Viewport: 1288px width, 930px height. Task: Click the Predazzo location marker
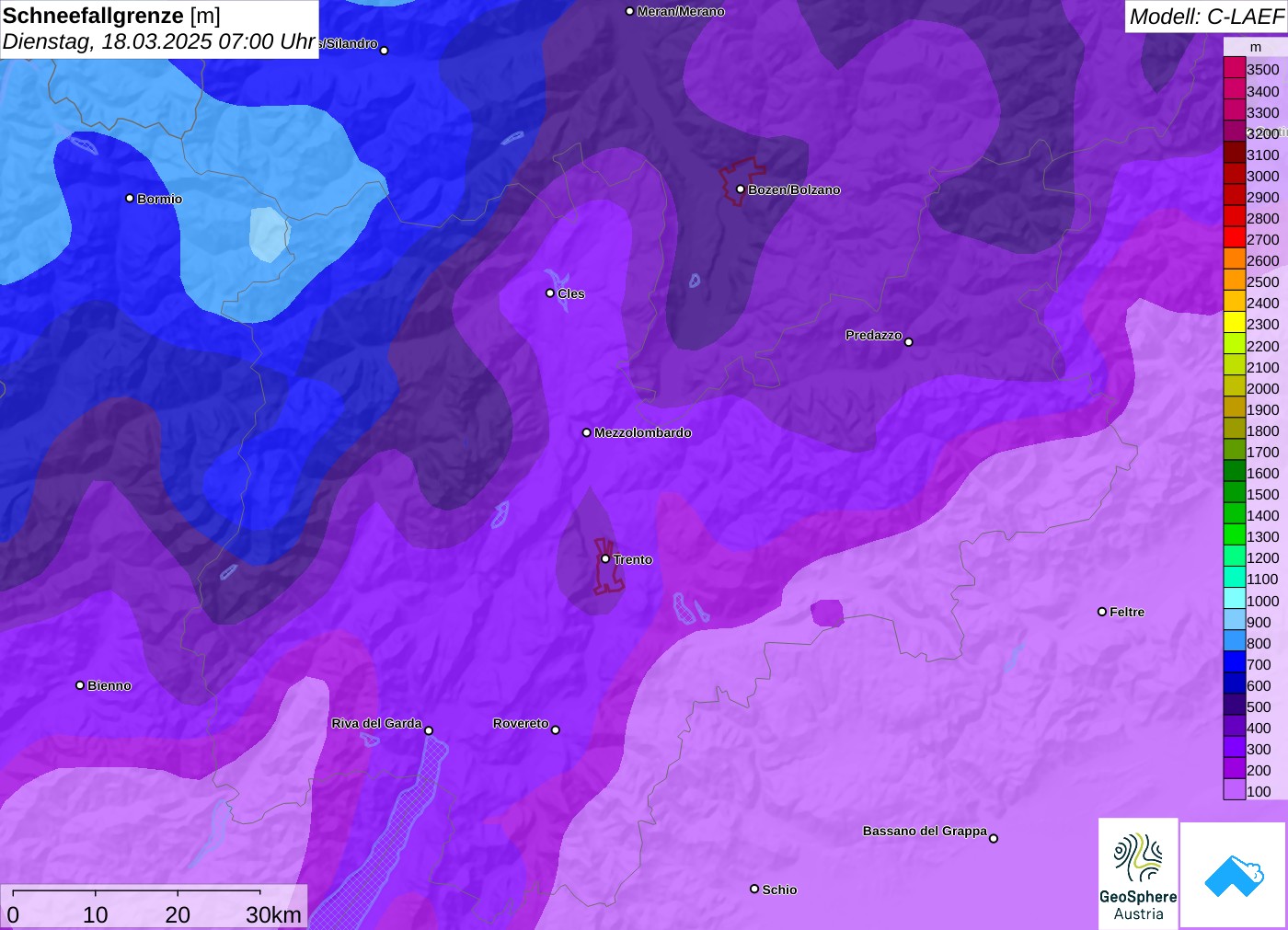pyautogui.click(x=909, y=342)
